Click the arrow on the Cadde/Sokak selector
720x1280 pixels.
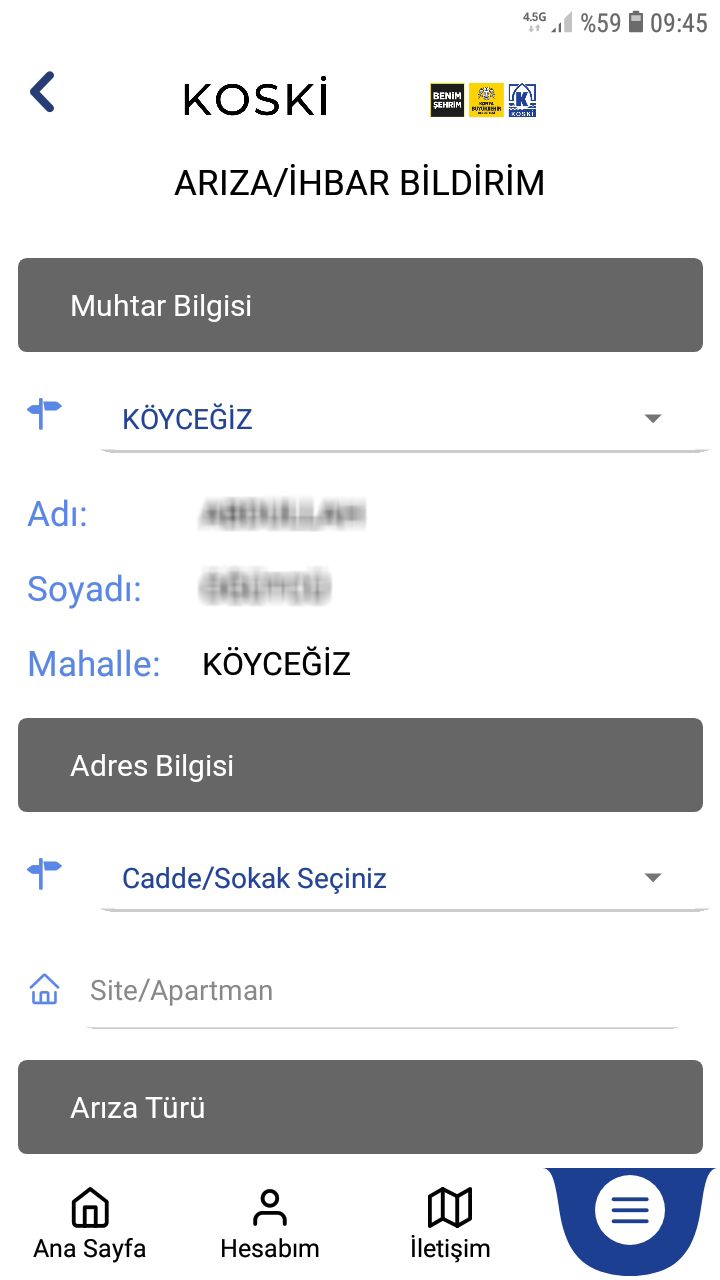653,878
